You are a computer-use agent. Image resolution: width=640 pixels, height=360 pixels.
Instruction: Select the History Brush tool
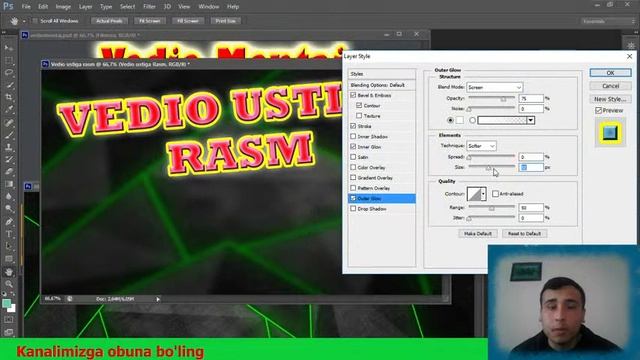click(9, 160)
